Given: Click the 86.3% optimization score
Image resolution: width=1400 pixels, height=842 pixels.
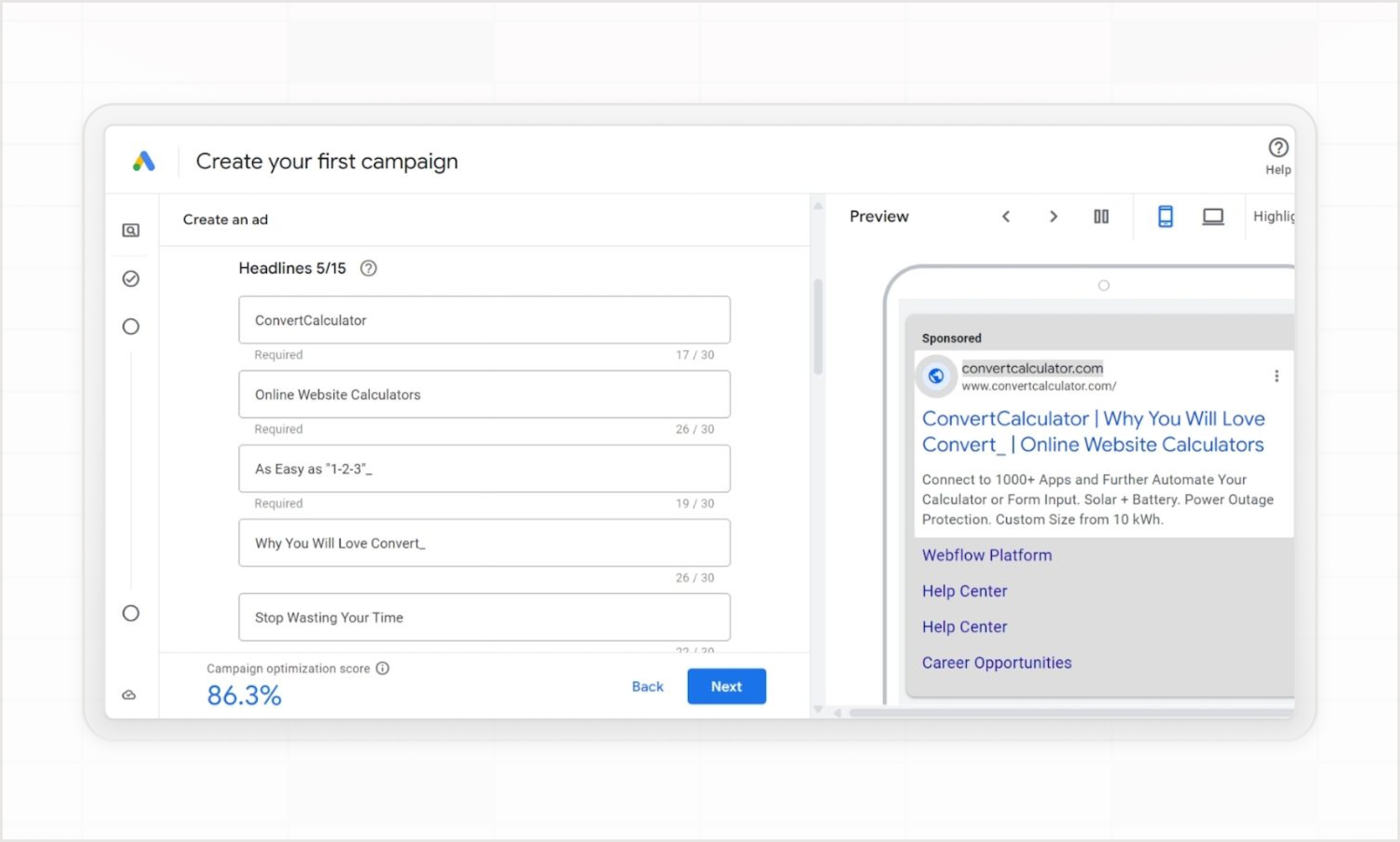Looking at the screenshot, I should pyautogui.click(x=244, y=696).
